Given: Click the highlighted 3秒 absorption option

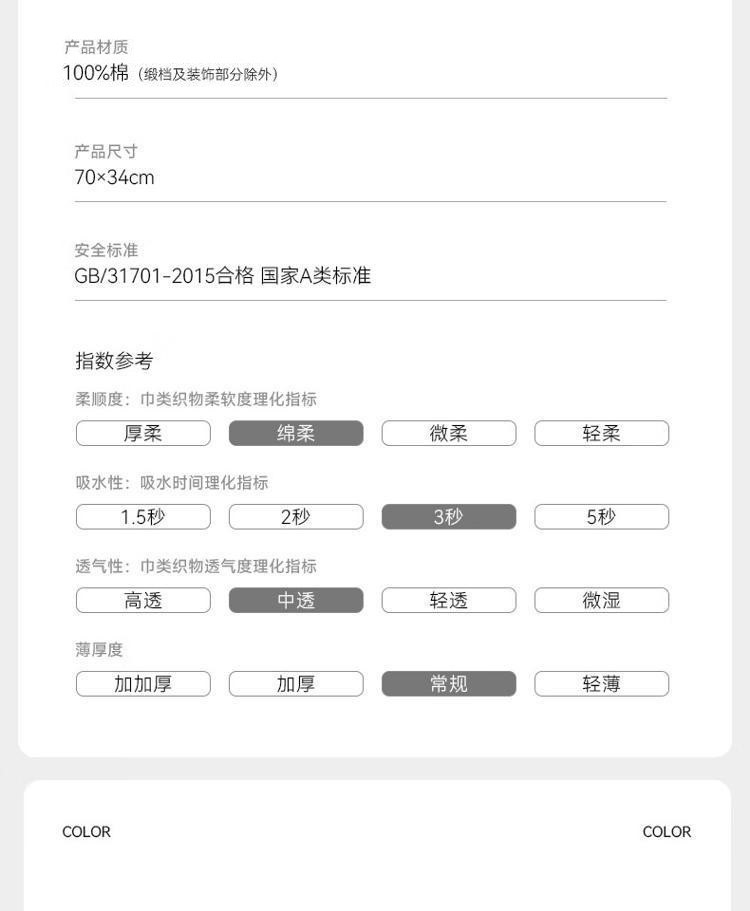Looking at the screenshot, I should (x=448, y=517).
